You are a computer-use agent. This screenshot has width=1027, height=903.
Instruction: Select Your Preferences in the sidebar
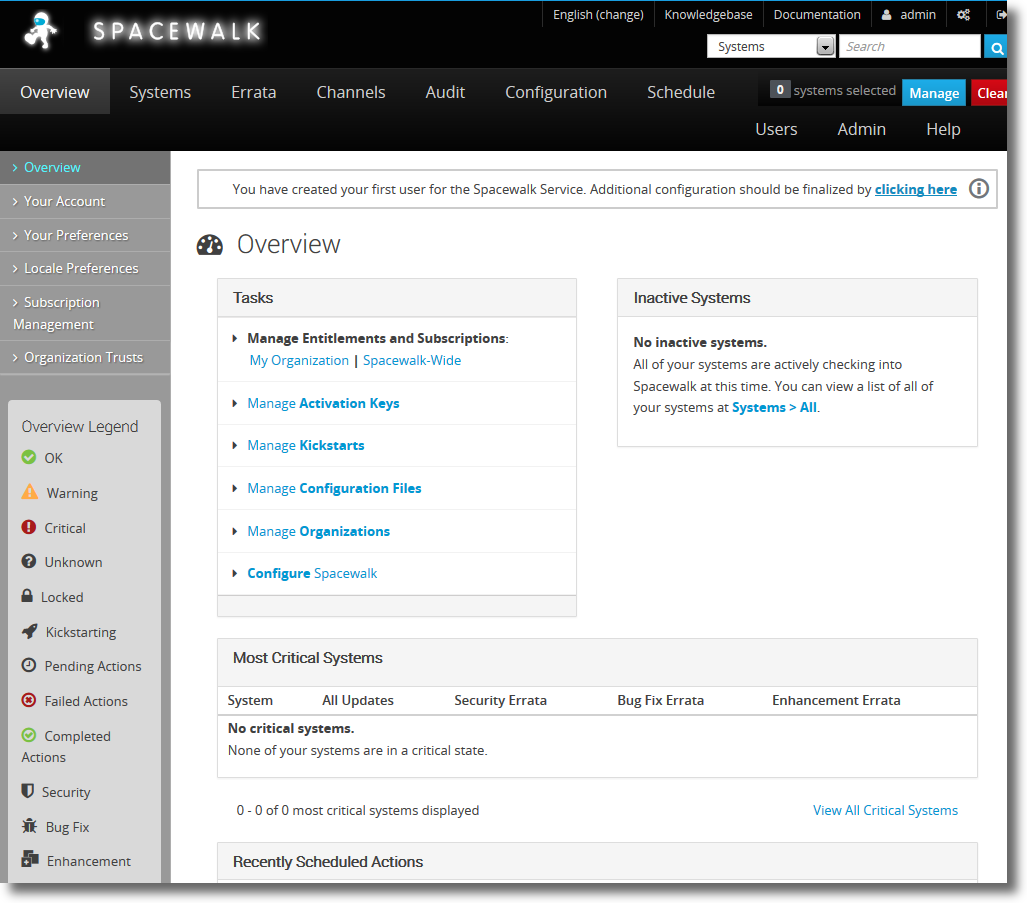click(x=85, y=235)
